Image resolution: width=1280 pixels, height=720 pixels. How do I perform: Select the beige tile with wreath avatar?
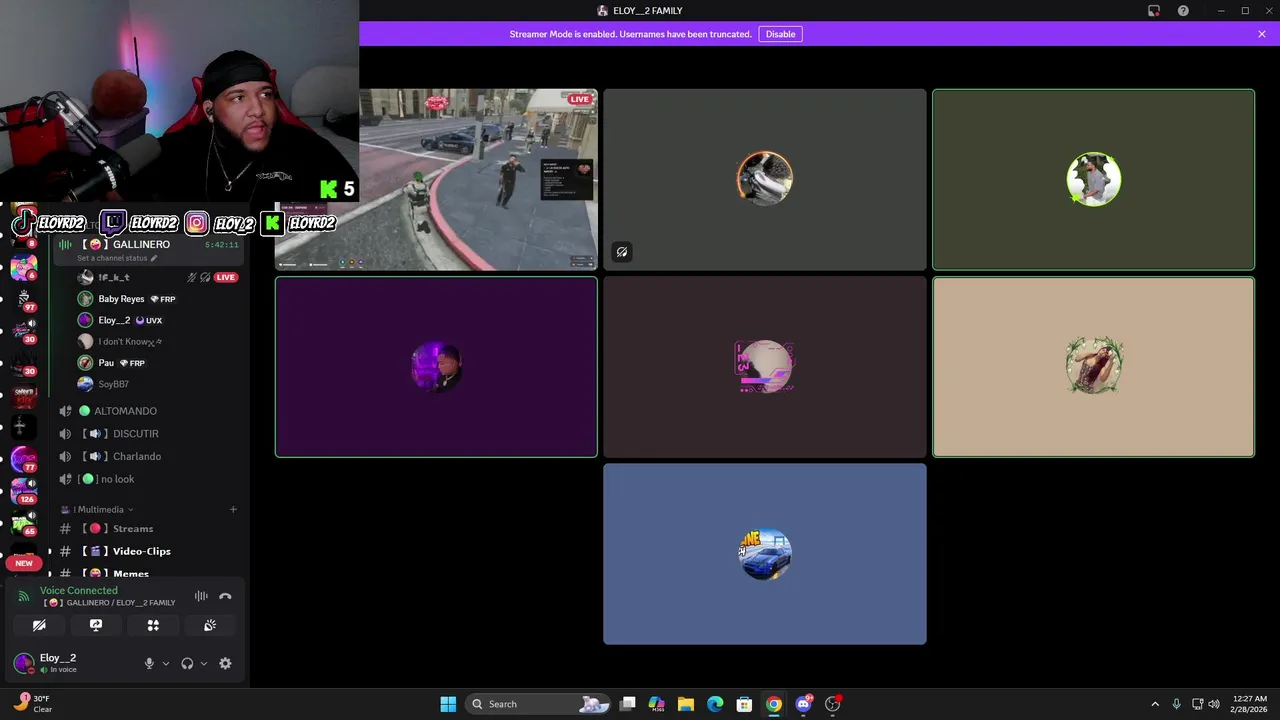(1093, 367)
